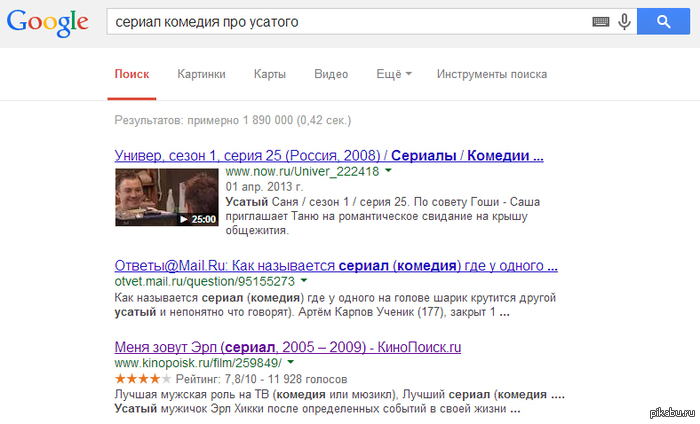Expand arrow next to www.kinopoisk.ru URL
The image size is (700, 424).
tap(291, 362)
